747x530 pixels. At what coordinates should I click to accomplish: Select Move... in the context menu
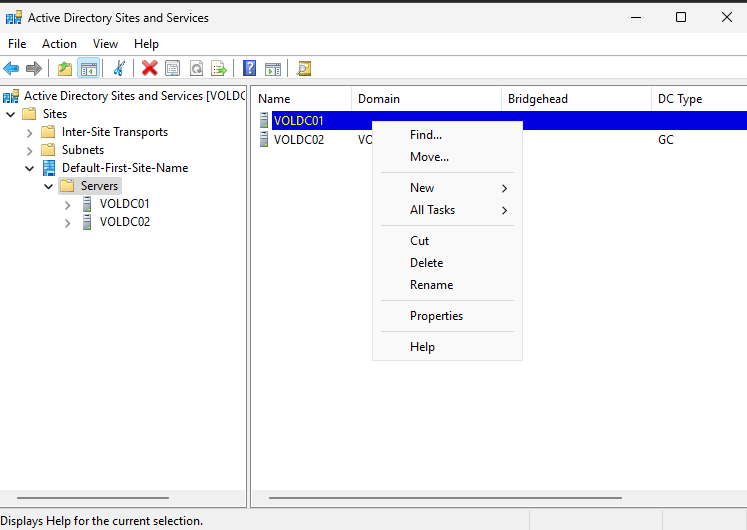point(429,157)
